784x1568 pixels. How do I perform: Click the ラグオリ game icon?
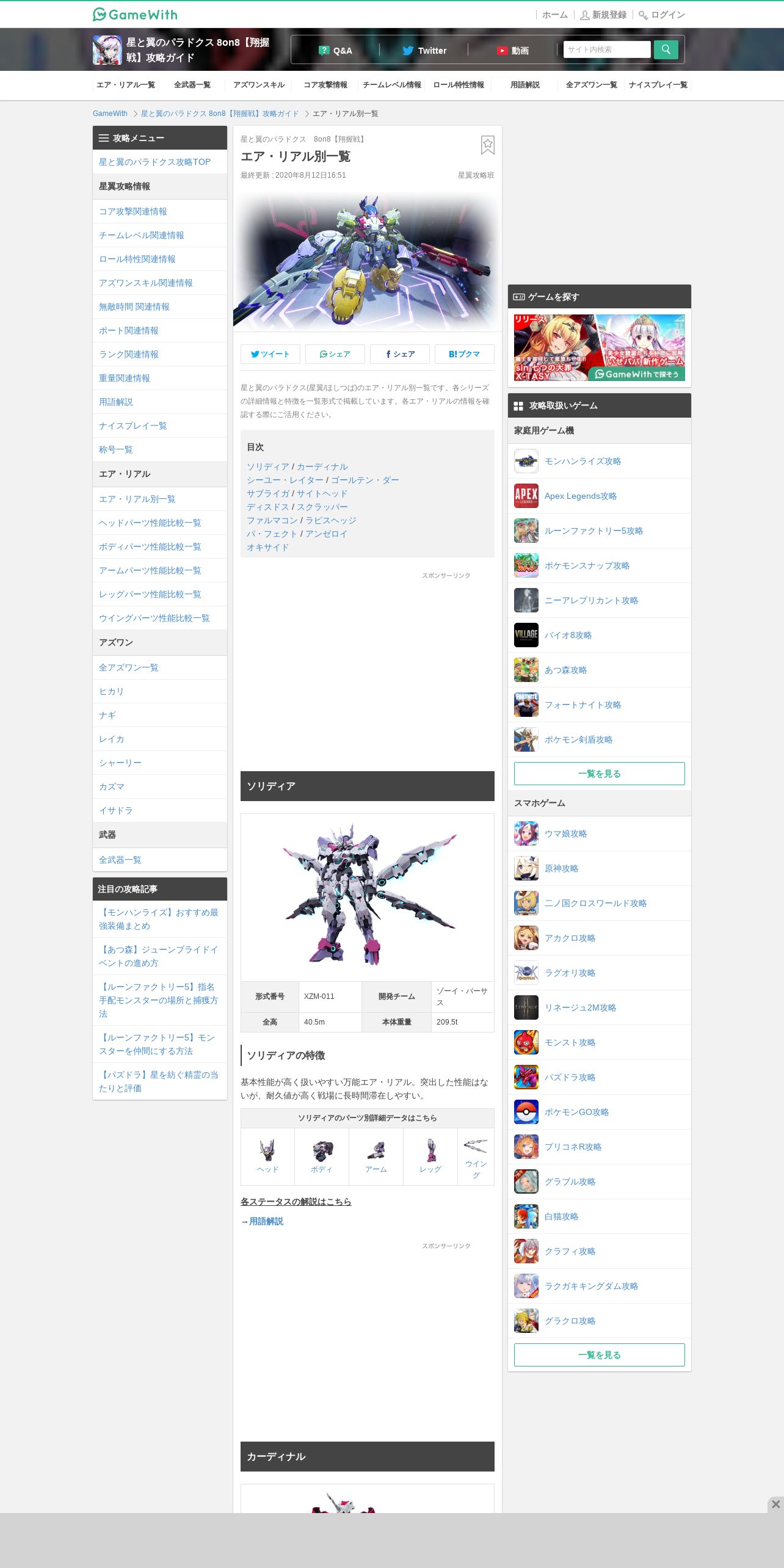point(526,973)
